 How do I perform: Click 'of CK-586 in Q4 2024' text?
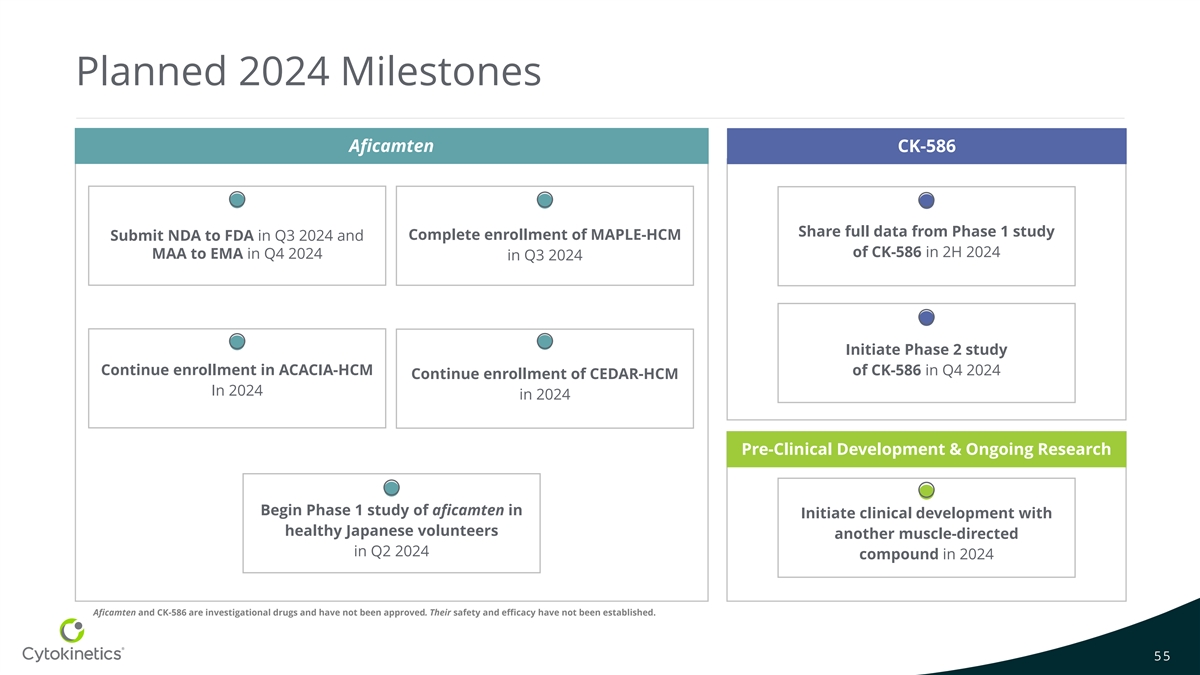[926, 371]
